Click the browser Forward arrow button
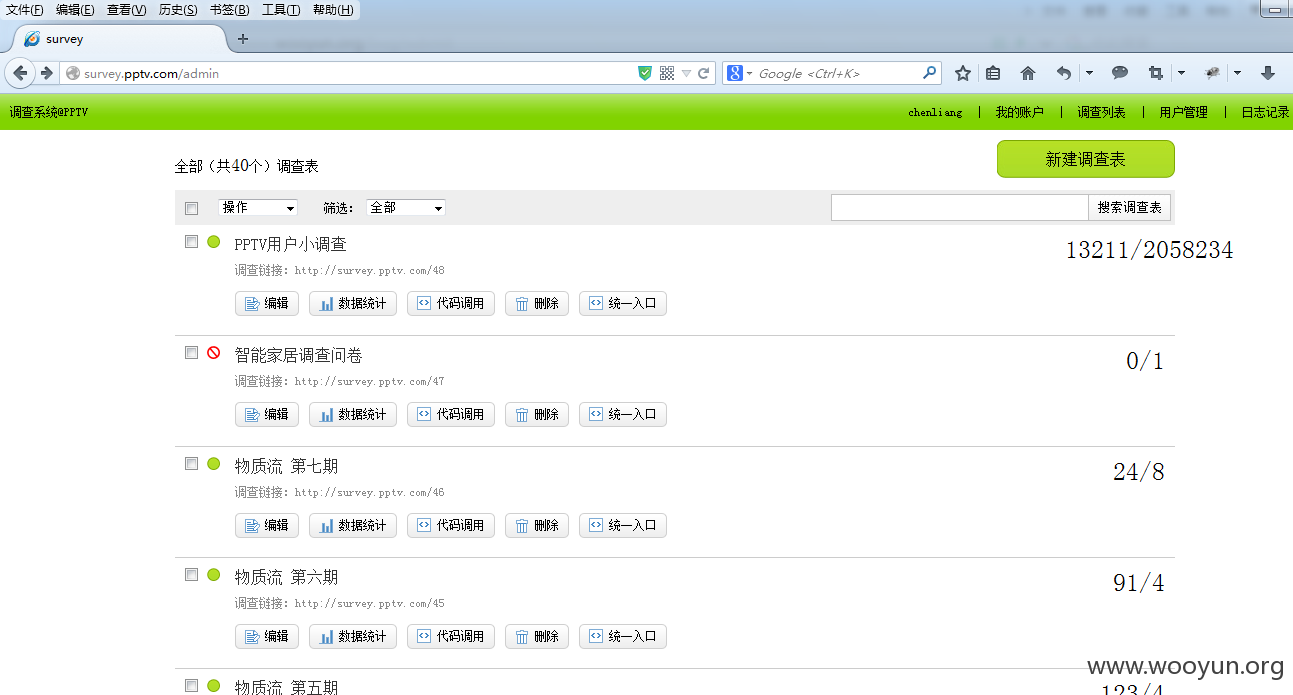This screenshot has height=695, width=1293. click(46, 73)
